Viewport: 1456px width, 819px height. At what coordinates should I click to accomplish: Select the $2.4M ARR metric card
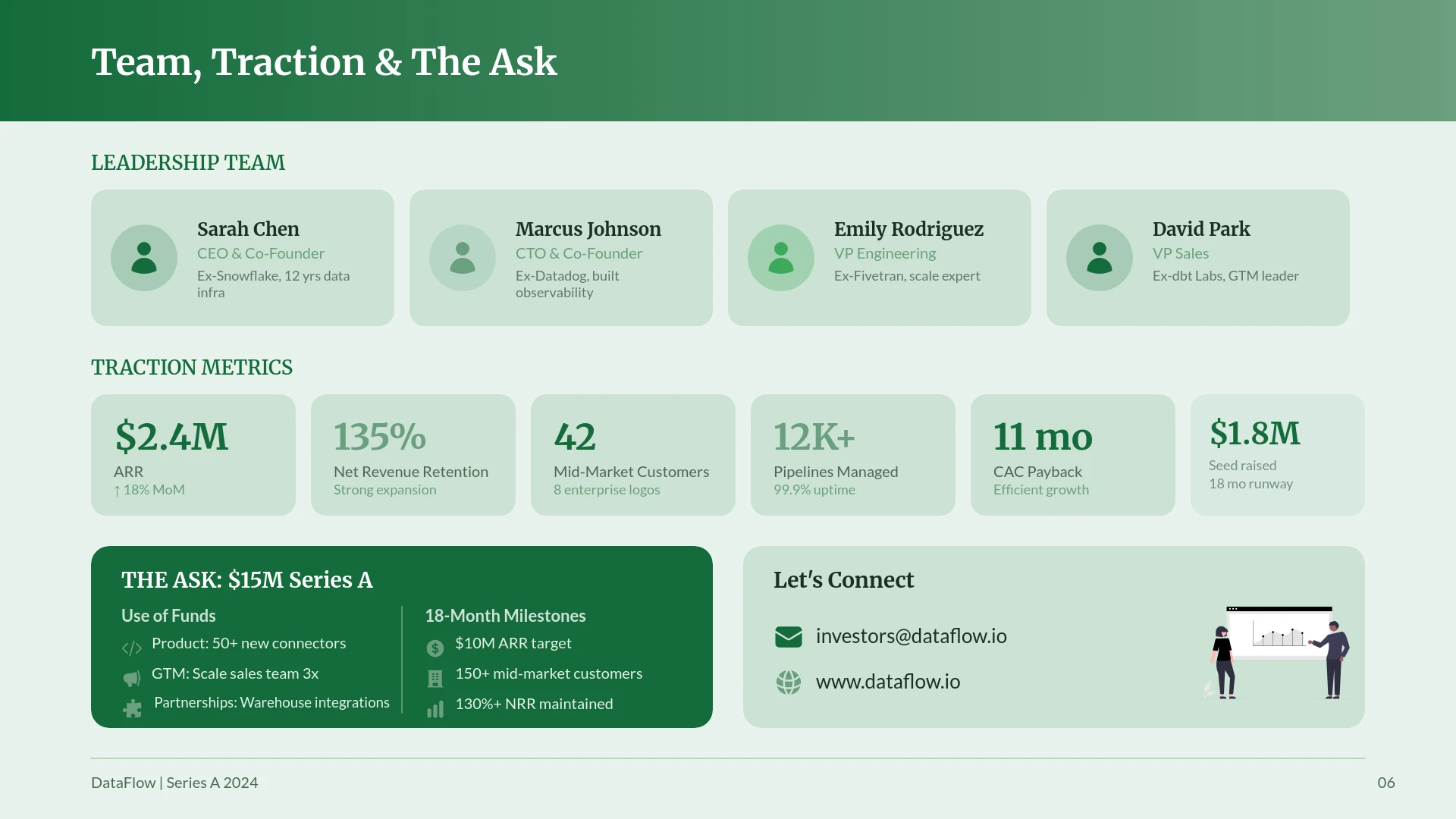[x=193, y=455]
